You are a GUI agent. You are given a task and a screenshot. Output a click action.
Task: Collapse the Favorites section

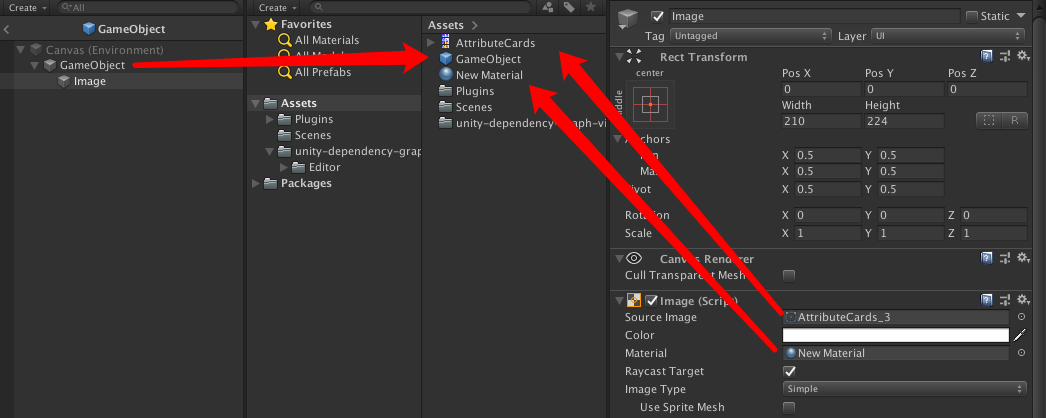click(256, 25)
